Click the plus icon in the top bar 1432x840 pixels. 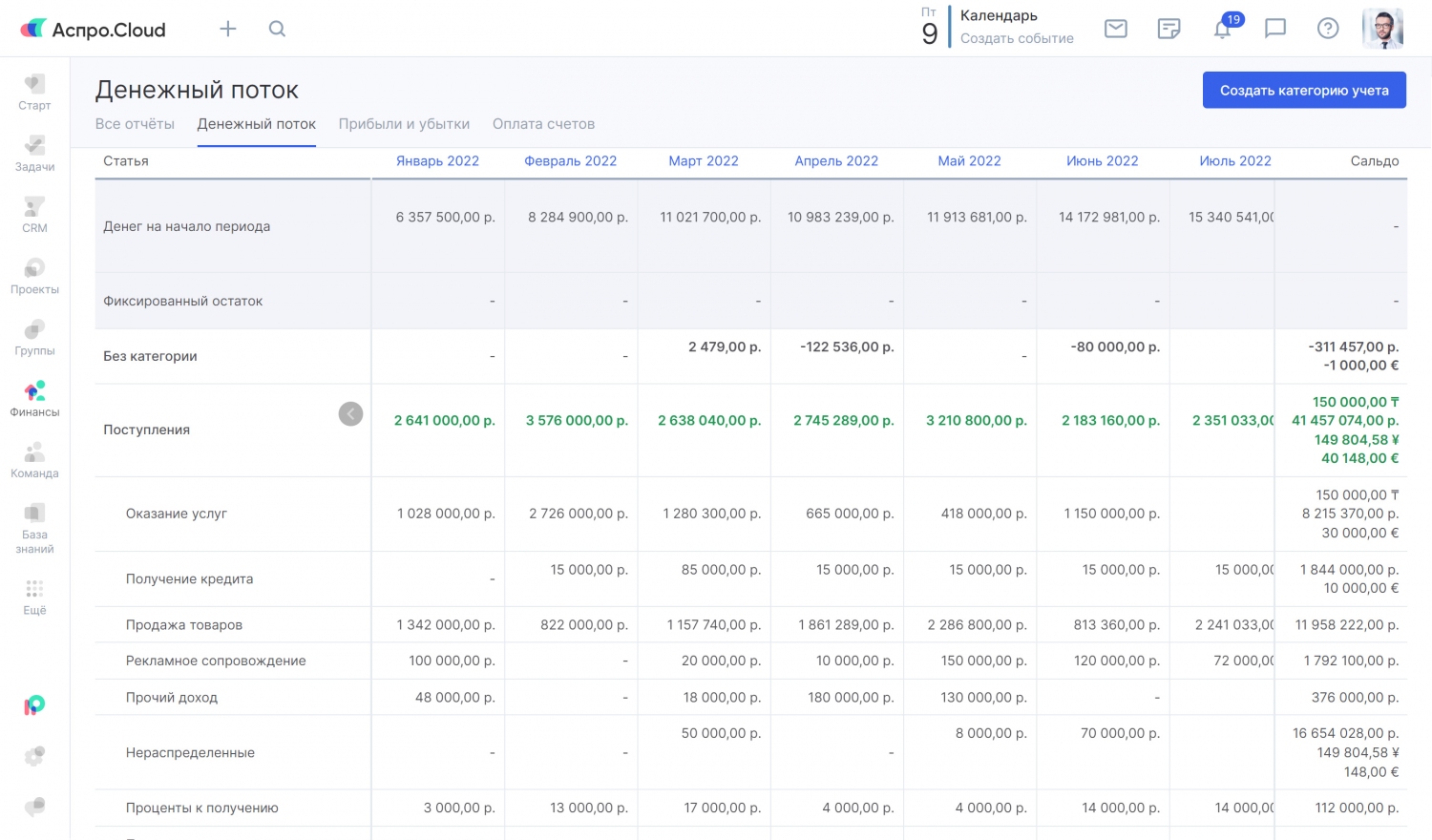pyautogui.click(x=227, y=29)
